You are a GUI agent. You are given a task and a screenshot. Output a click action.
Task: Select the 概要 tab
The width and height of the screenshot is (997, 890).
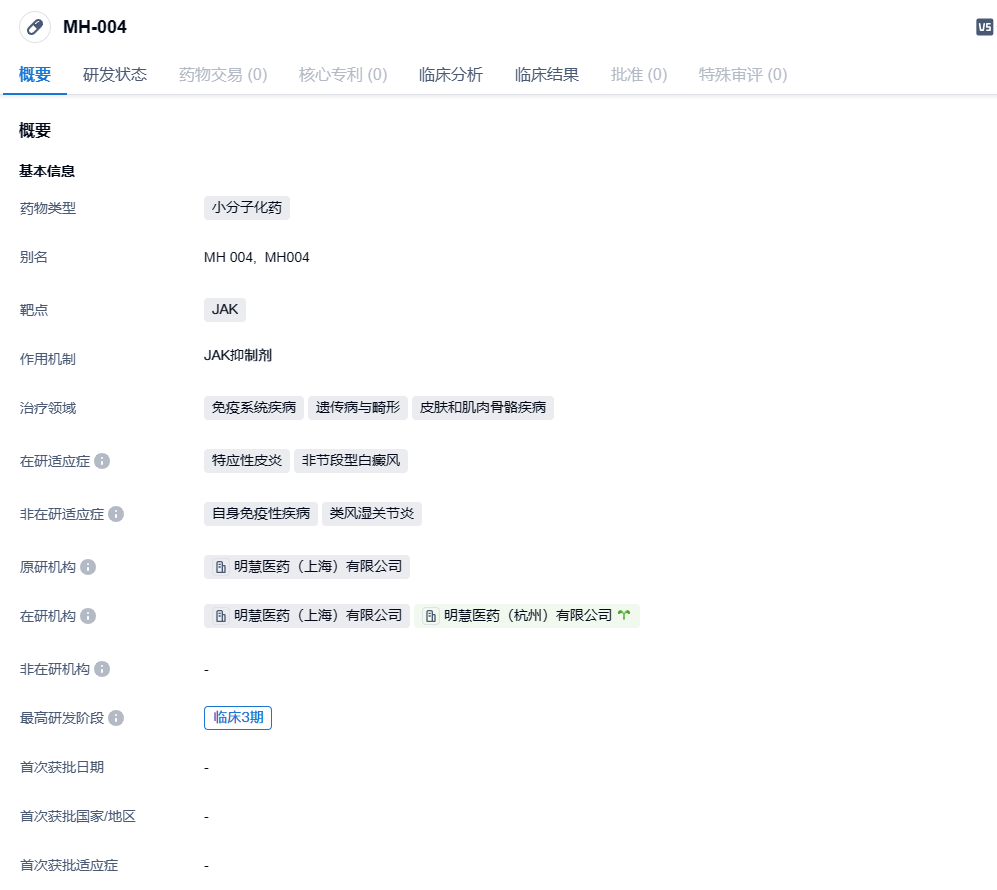click(x=35, y=75)
